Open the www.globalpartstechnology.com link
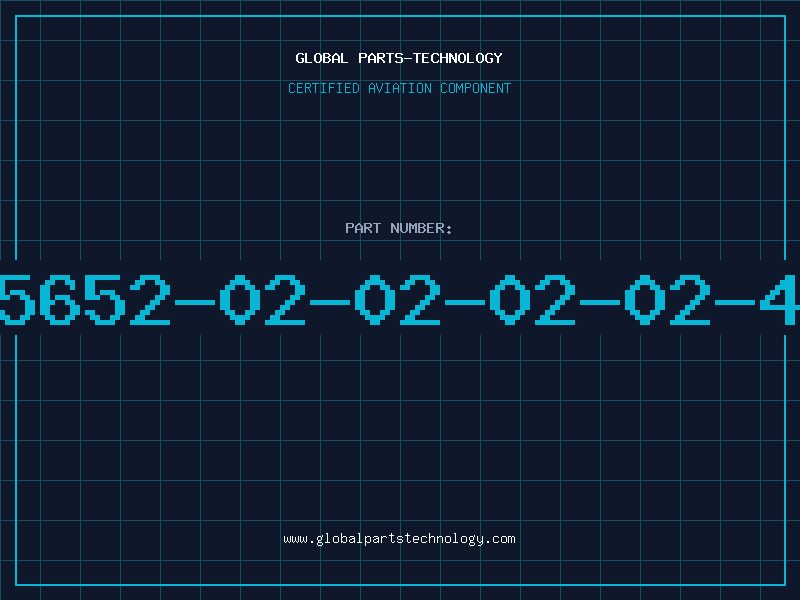Screen dimensions: 800x600 click(399, 539)
